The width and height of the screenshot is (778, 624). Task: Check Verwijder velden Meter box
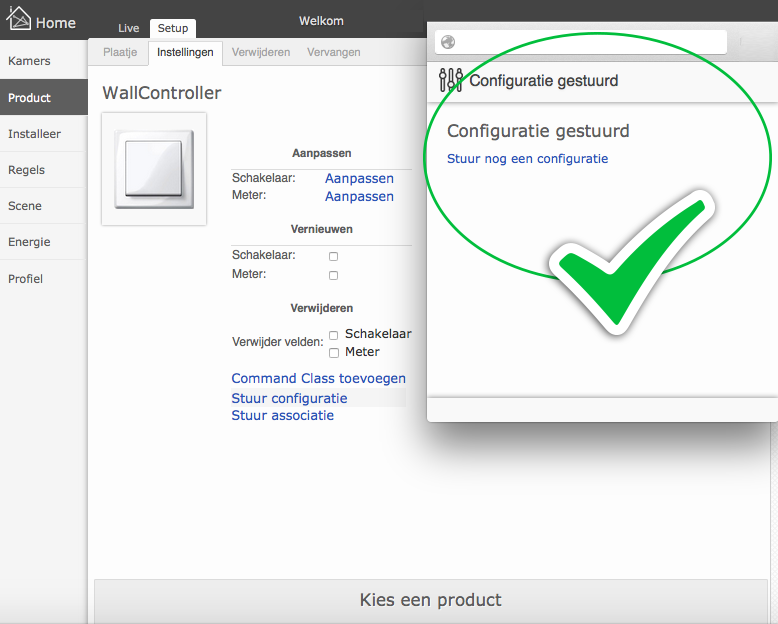click(334, 353)
